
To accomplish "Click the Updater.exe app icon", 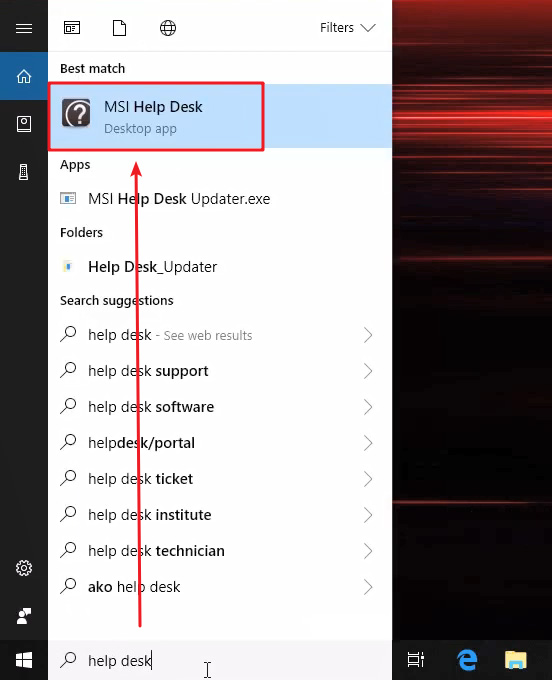I will 68,199.
